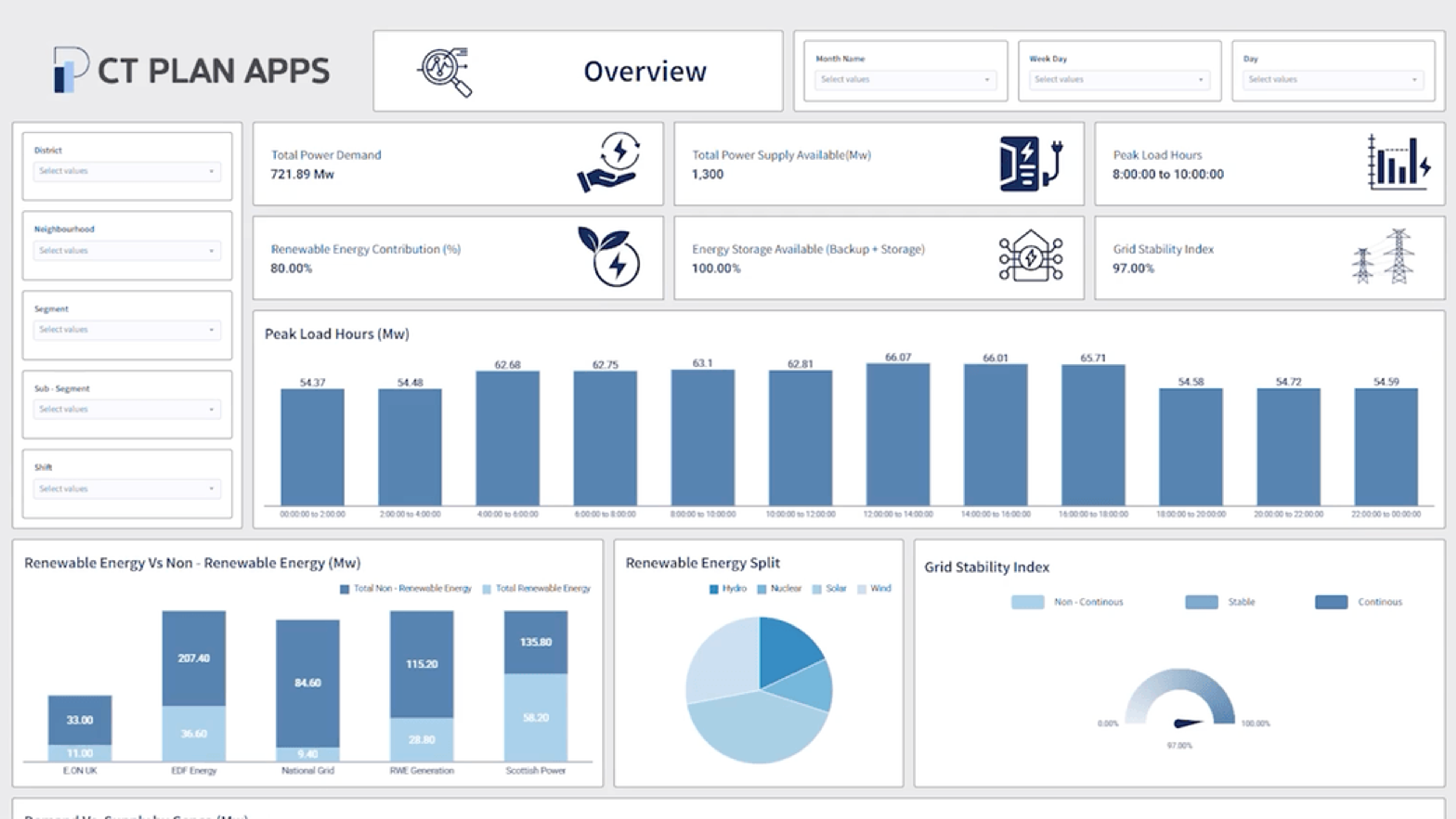Toggle the Hydro legend item
Image resolution: width=1456 pixels, height=819 pixels.
728,588
